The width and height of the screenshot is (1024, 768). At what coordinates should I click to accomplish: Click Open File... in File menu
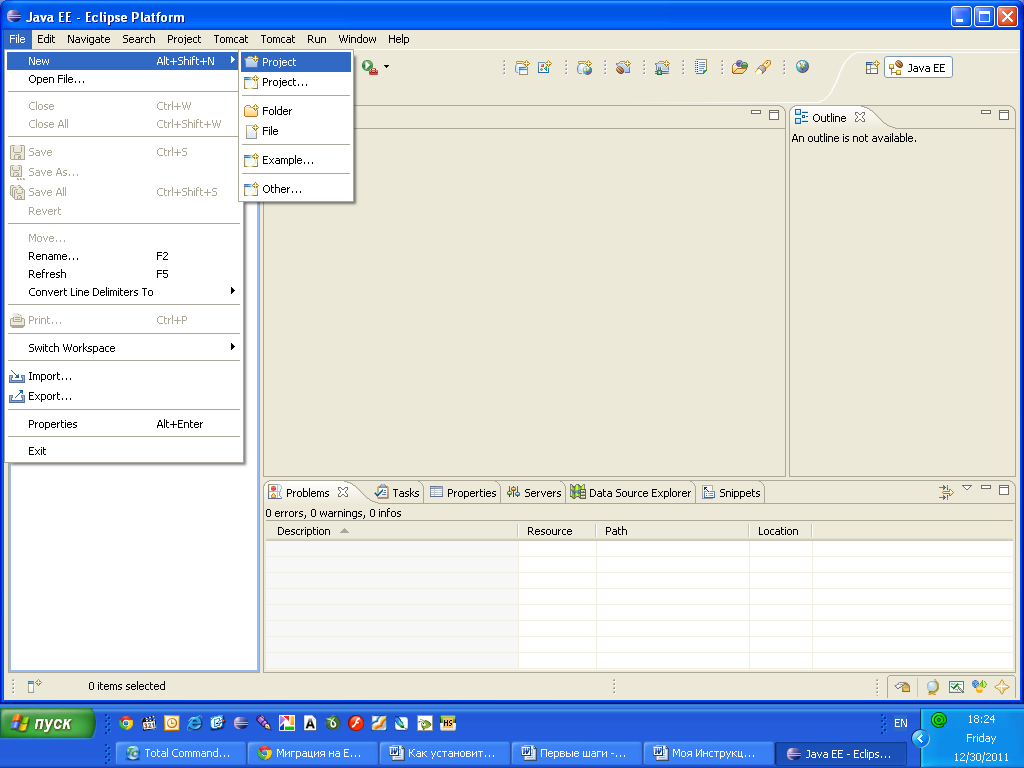click(x=123, y=80)
